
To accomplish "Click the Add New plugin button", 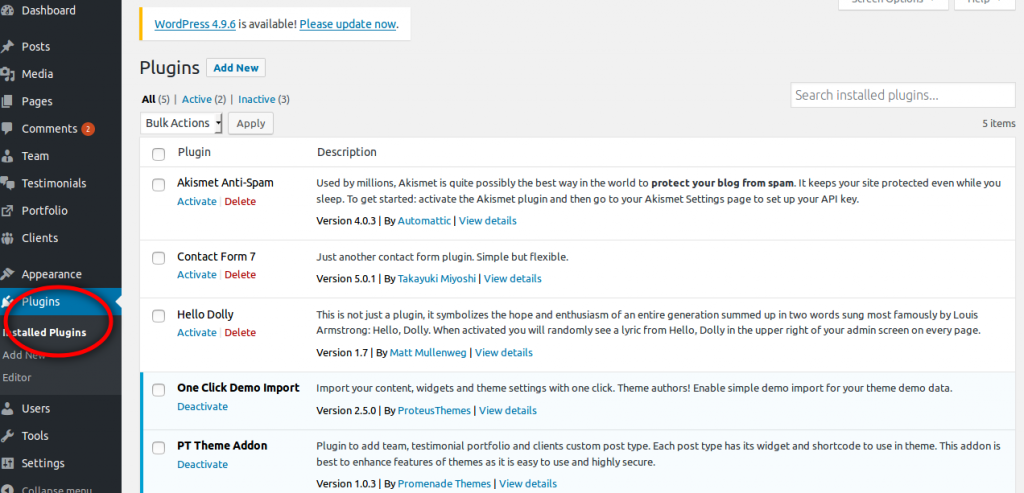I will pos(236,68).
